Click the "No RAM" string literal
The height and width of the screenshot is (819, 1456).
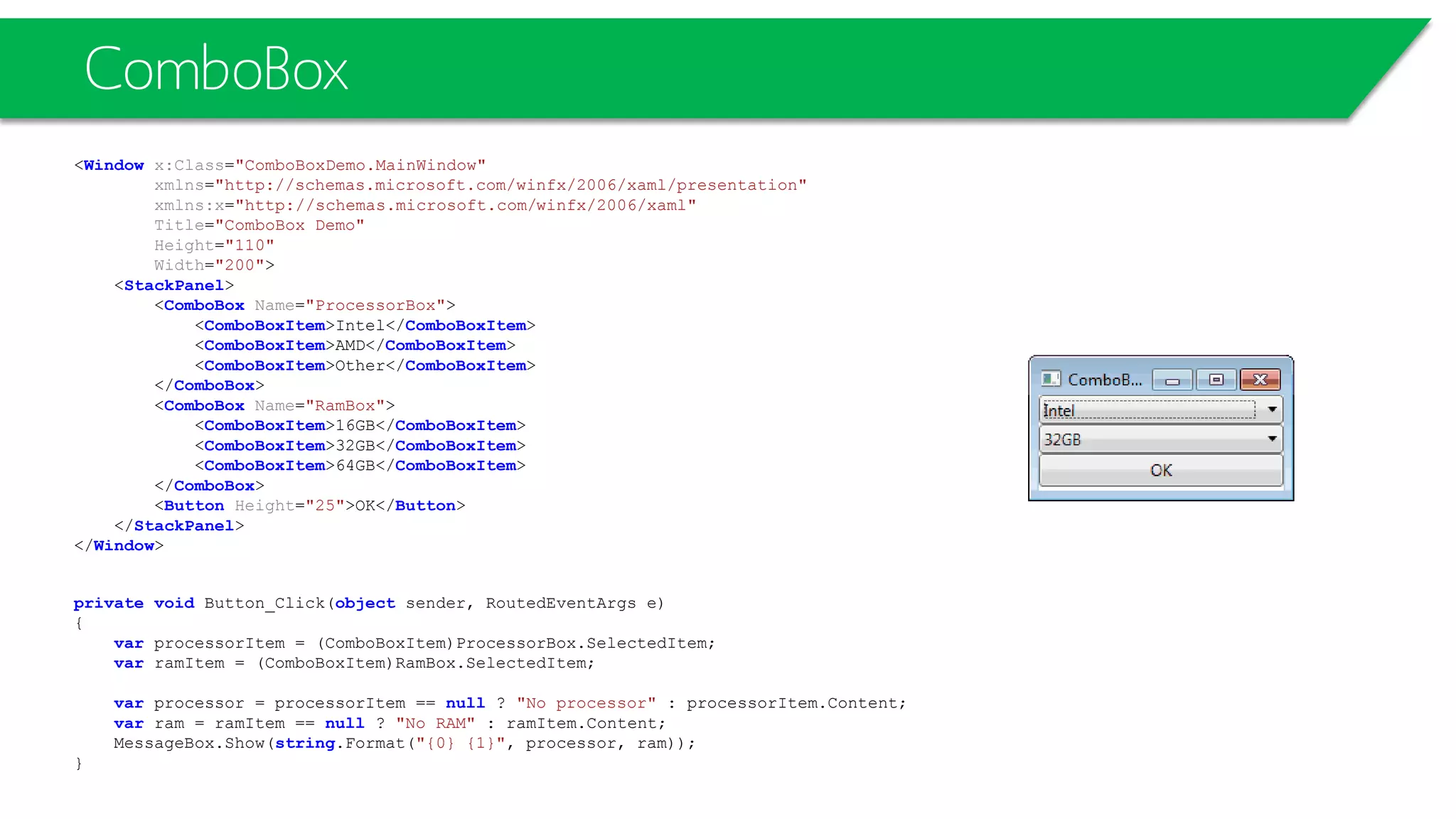[x=436, y=723]
